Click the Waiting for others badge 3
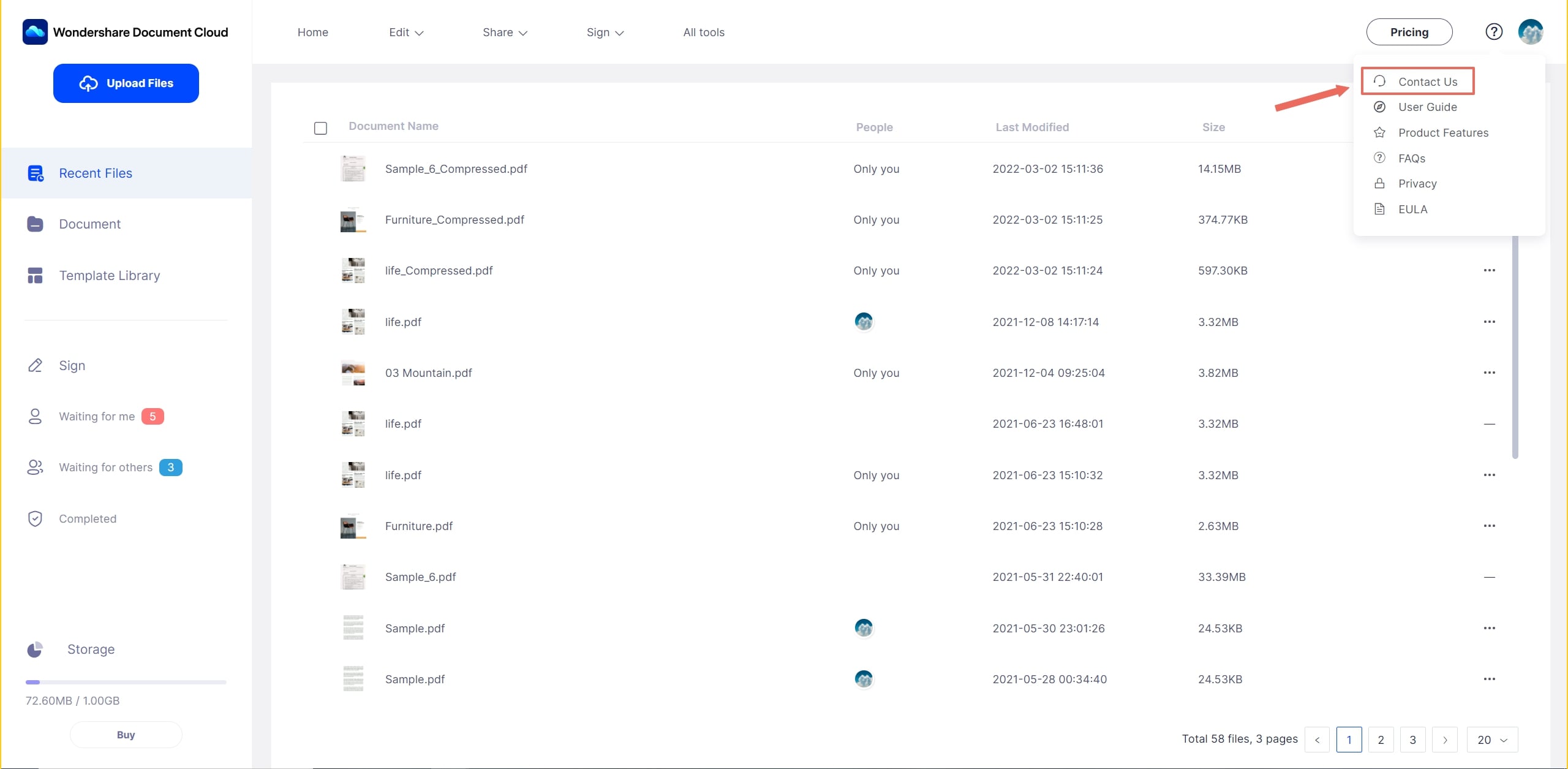The width and height of the screenshot is (1568, 769). pyautogui.click(x=171, y=468)
